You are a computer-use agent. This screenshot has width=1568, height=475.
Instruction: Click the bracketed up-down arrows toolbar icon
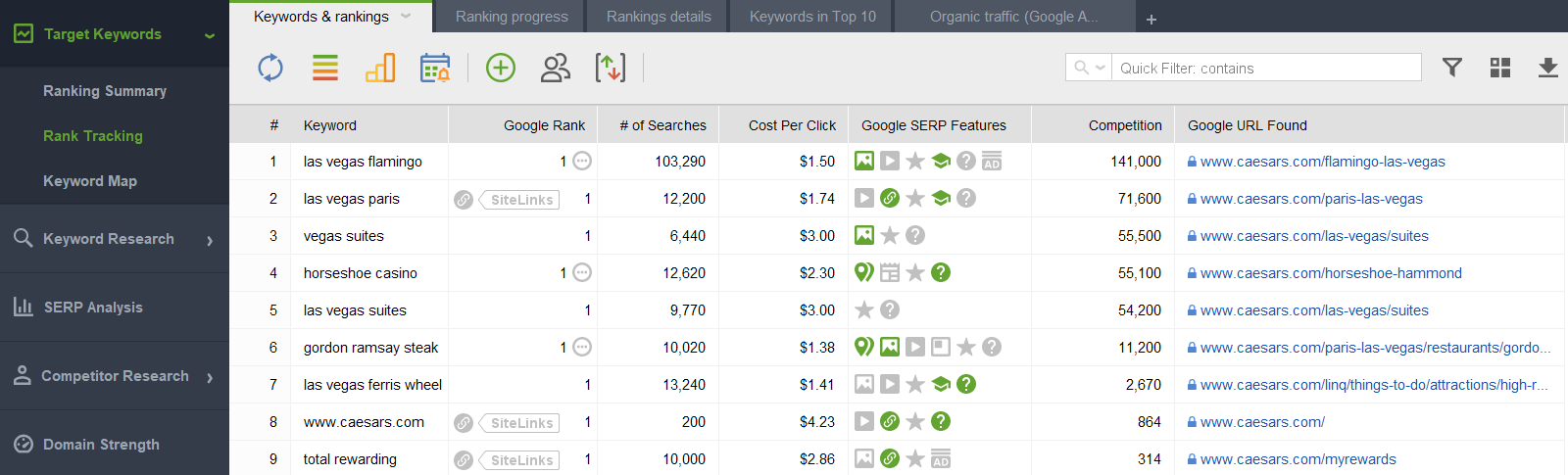(x=611, y=68)
